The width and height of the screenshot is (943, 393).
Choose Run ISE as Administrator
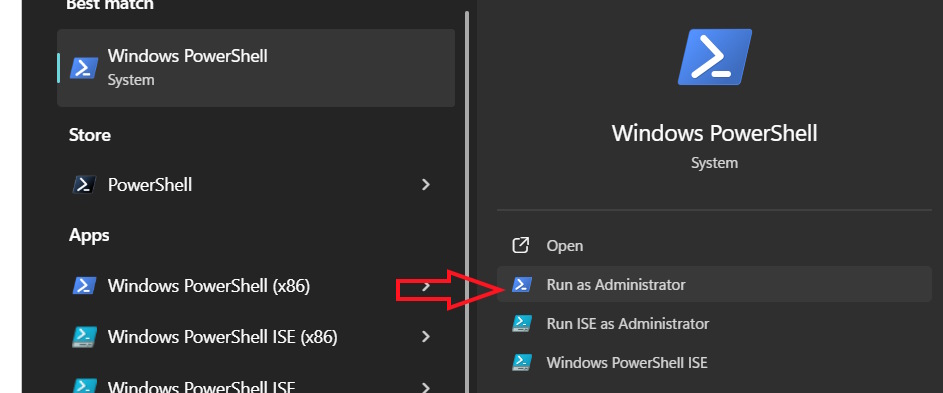[x=714, y=324]
